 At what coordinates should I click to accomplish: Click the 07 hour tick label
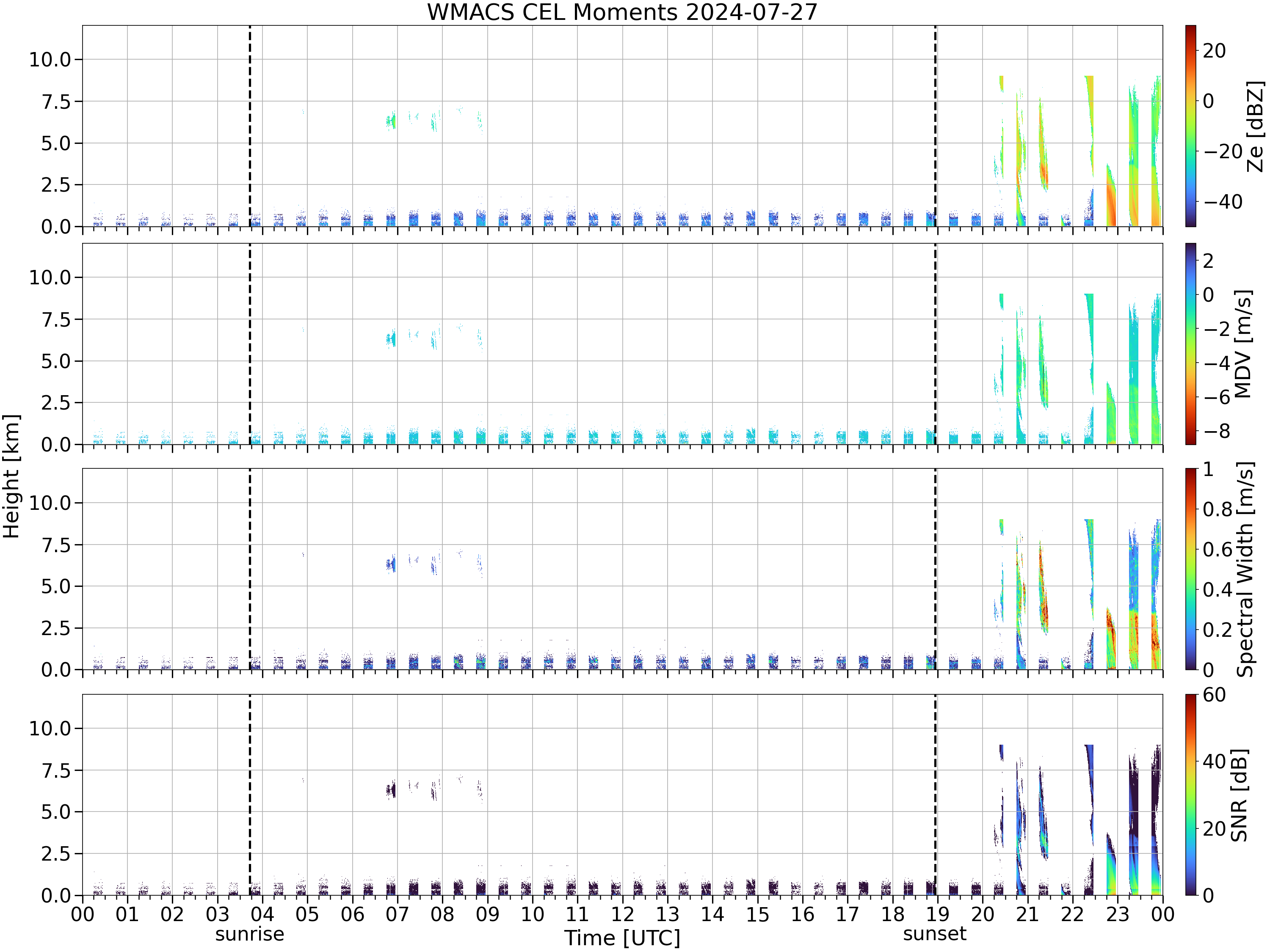(398, 914)
